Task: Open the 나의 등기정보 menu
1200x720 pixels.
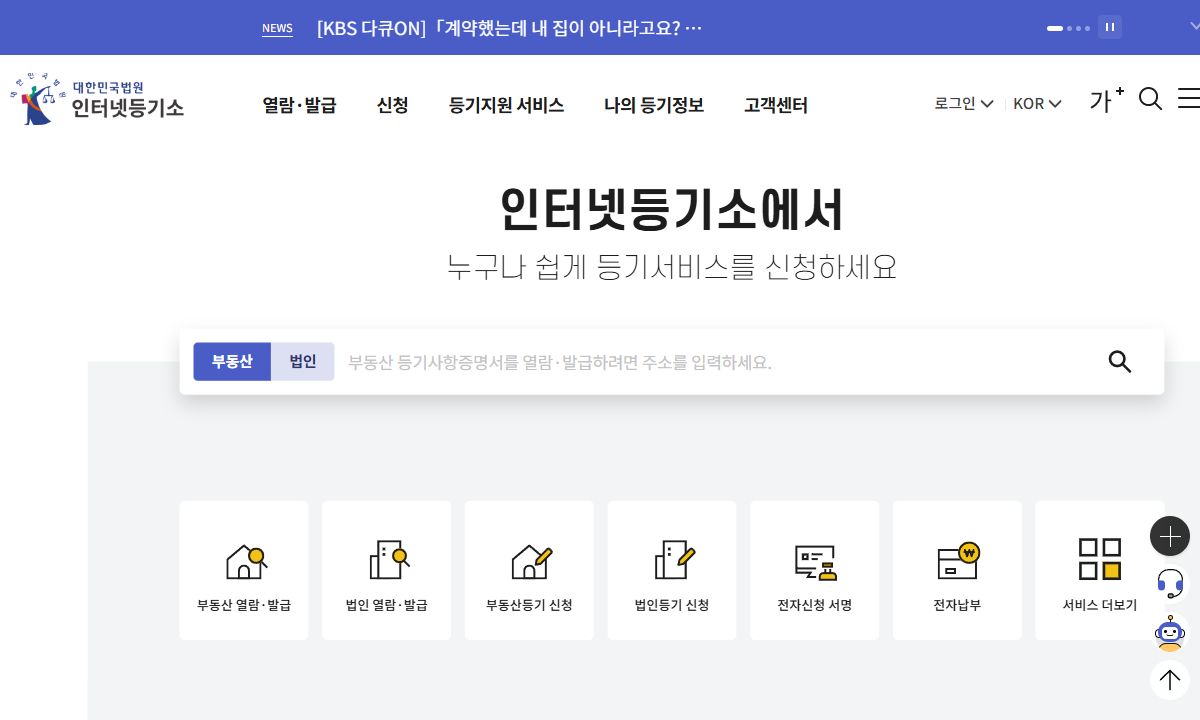Action: [654, 105]
